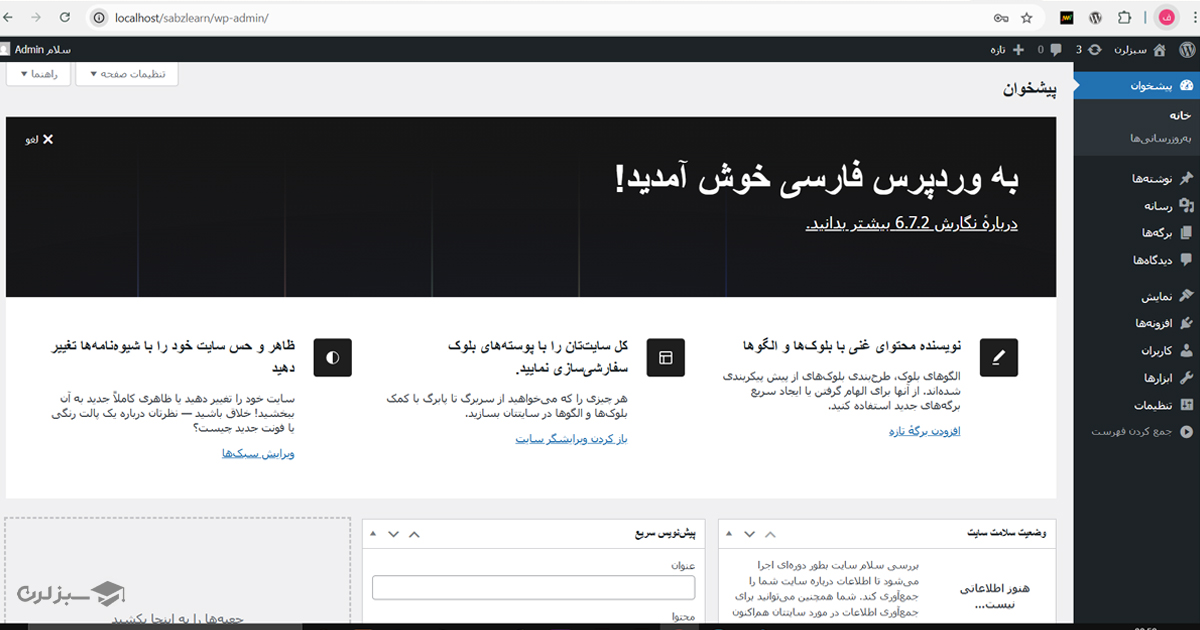This screenshot has width=1200, height=630.
Task: Click the WordPress logo in the admin bar
Action: click(1186, 48)
